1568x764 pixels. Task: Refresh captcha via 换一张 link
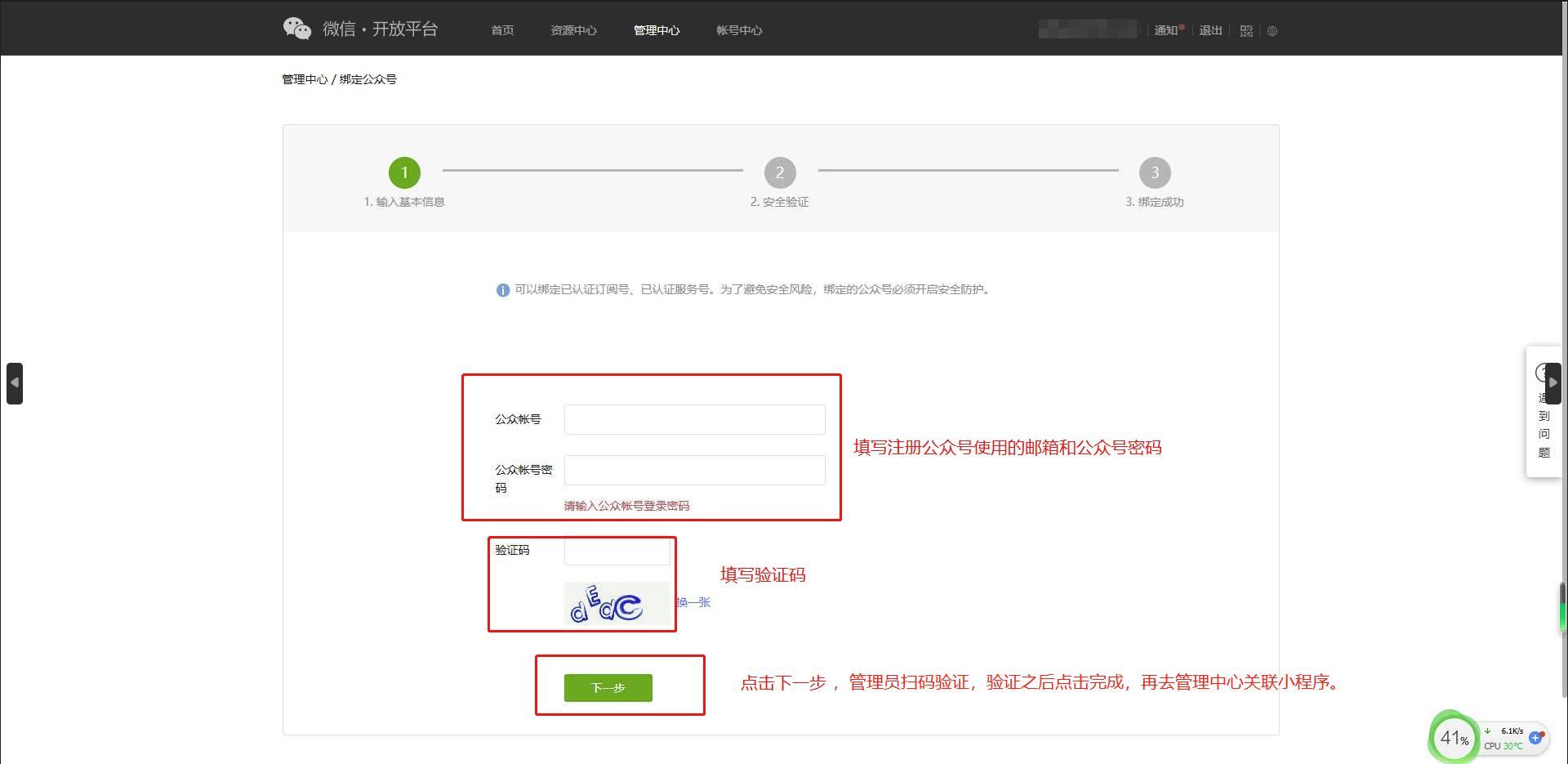point(693,602)
